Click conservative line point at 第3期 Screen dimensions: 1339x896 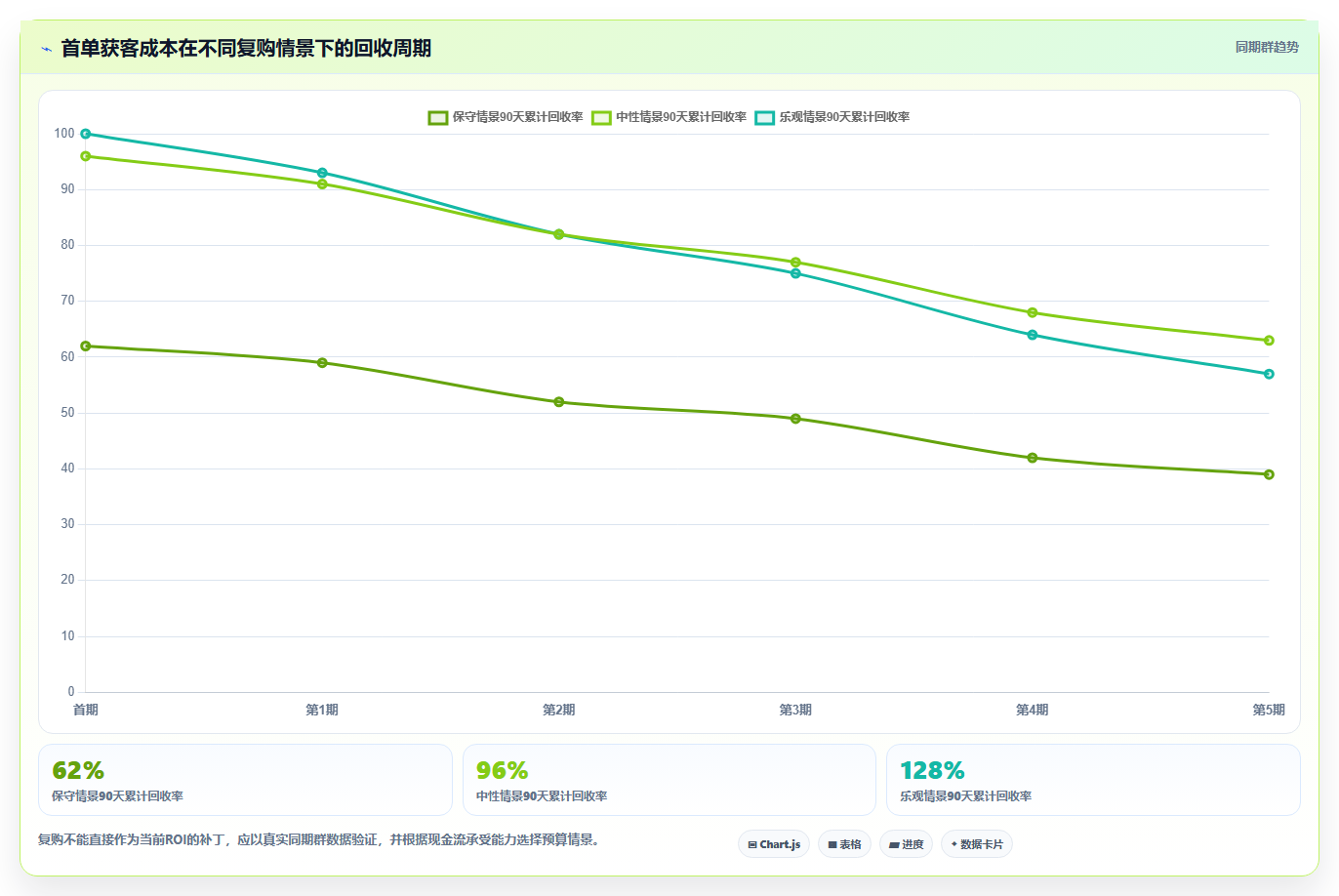[x=795, y=419]
